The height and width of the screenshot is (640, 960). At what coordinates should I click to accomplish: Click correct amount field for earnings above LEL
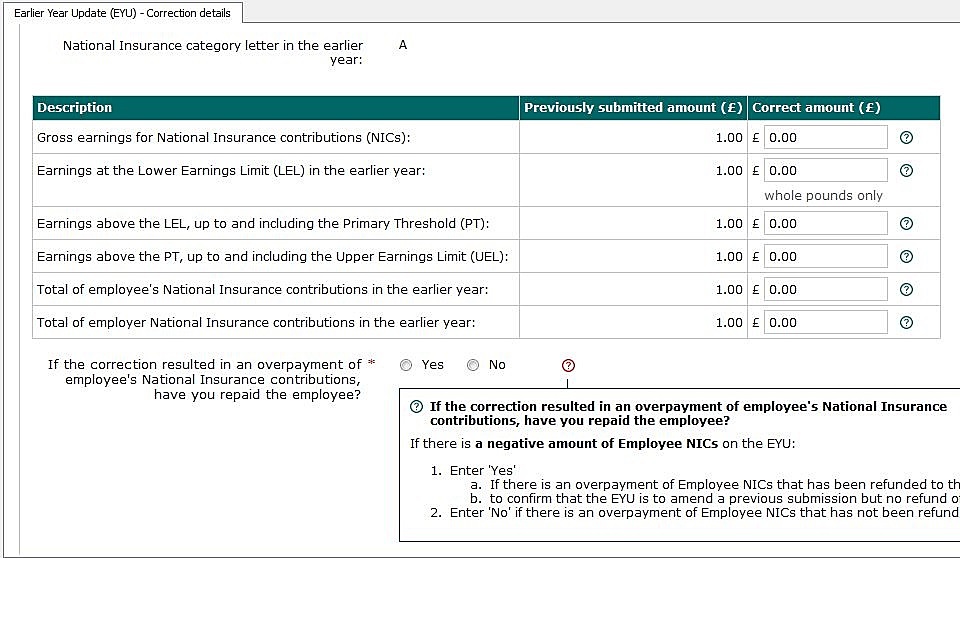click(825, 224)
